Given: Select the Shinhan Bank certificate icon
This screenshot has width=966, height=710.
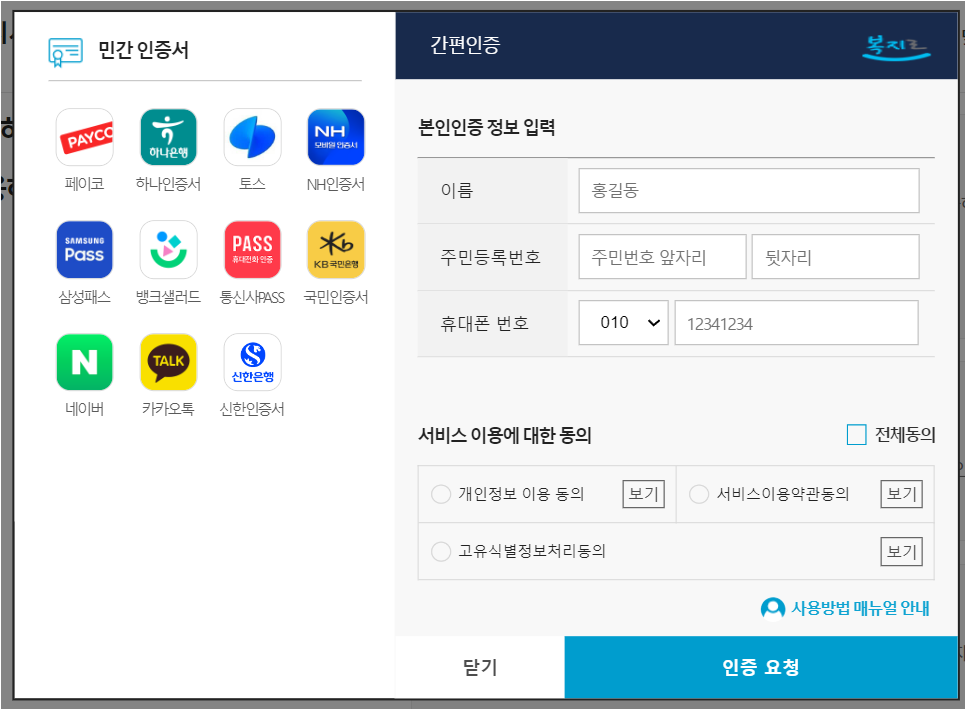Looking at the screenshot, I should click(253, 362).
